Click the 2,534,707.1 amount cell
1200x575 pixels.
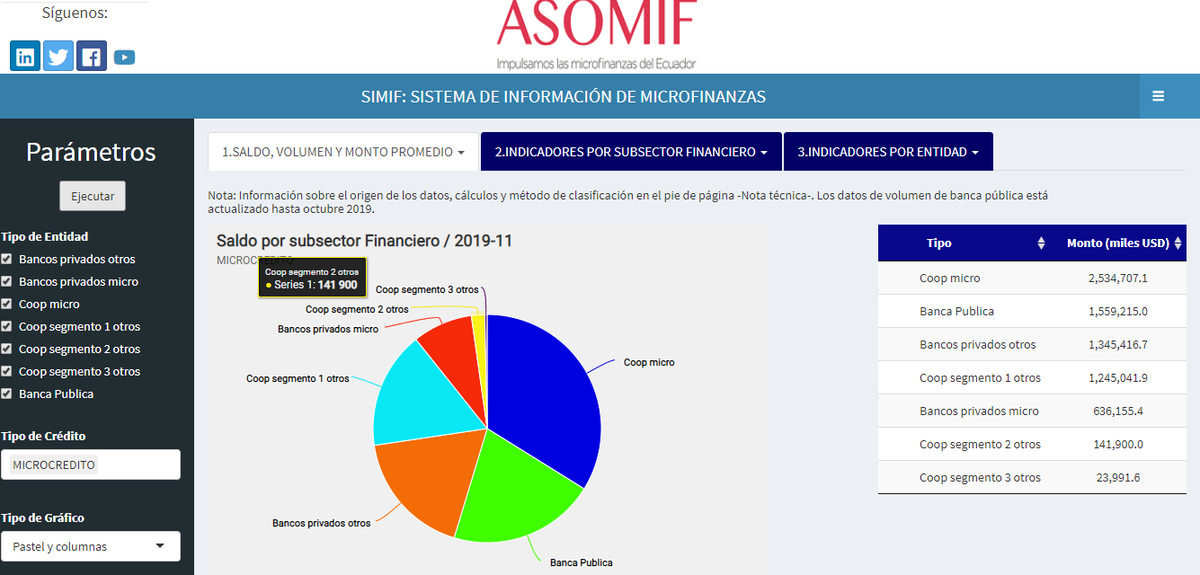(x=1117, y=278)
